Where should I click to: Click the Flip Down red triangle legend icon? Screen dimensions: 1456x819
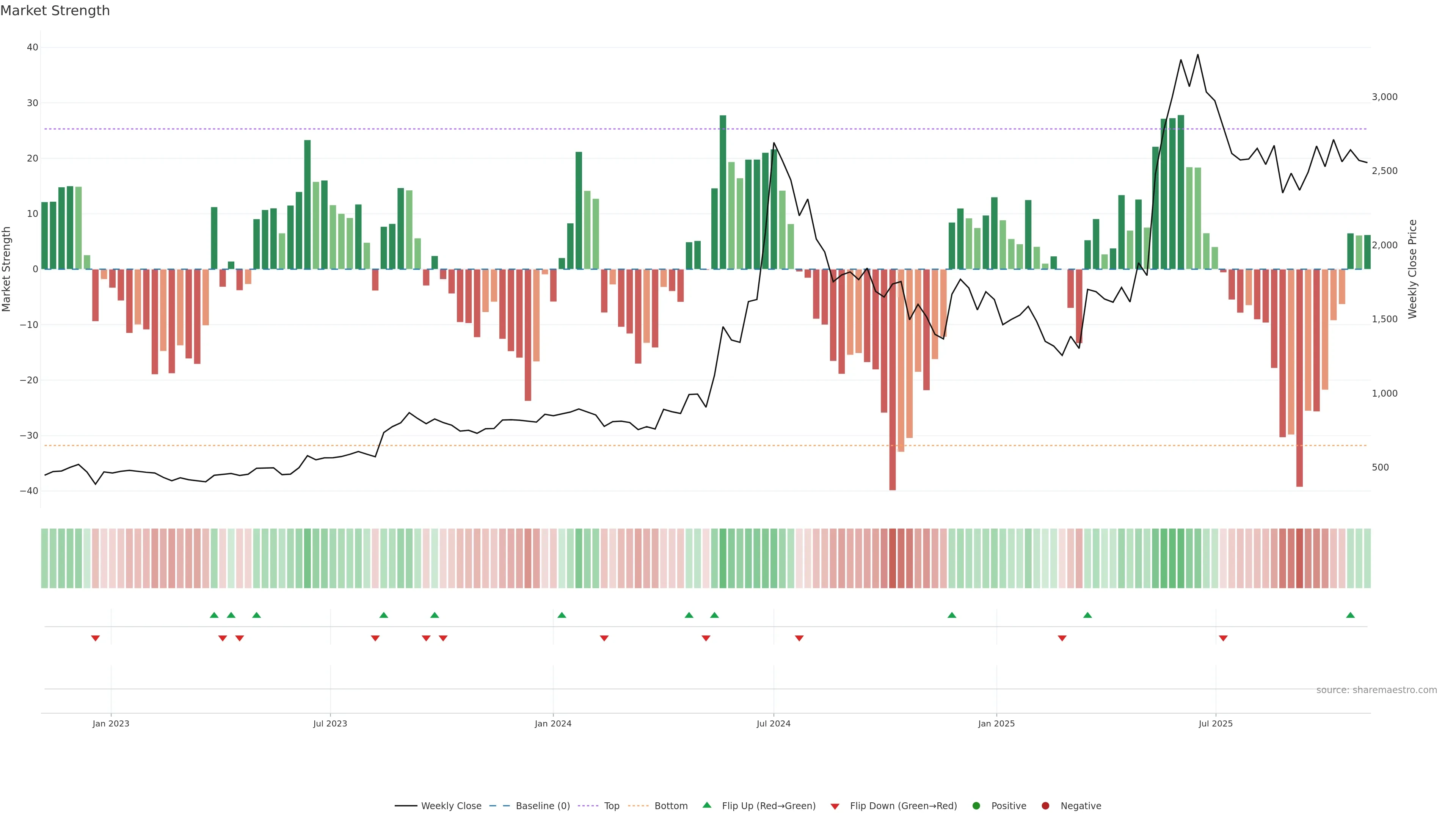tap(835, 806)
